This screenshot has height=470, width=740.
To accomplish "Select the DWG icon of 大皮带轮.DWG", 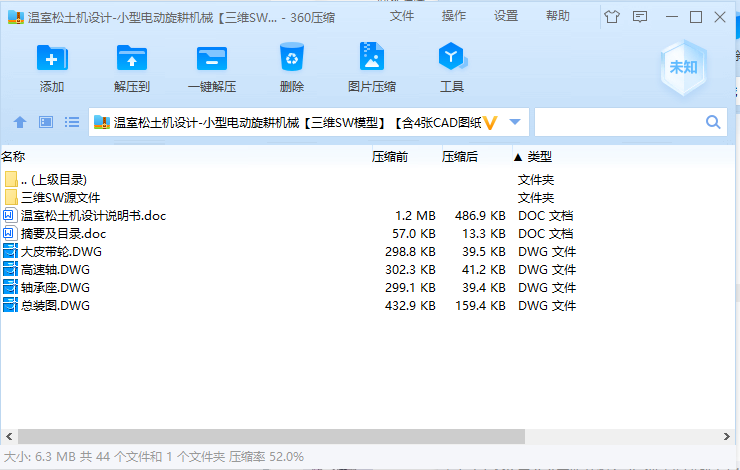I will tap(10, 251).
